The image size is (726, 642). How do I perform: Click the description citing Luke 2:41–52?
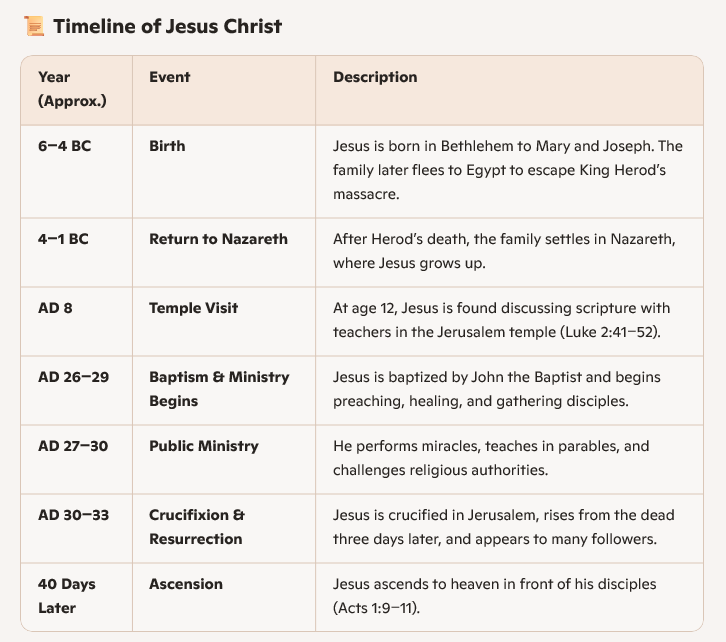tap(501, 320)
